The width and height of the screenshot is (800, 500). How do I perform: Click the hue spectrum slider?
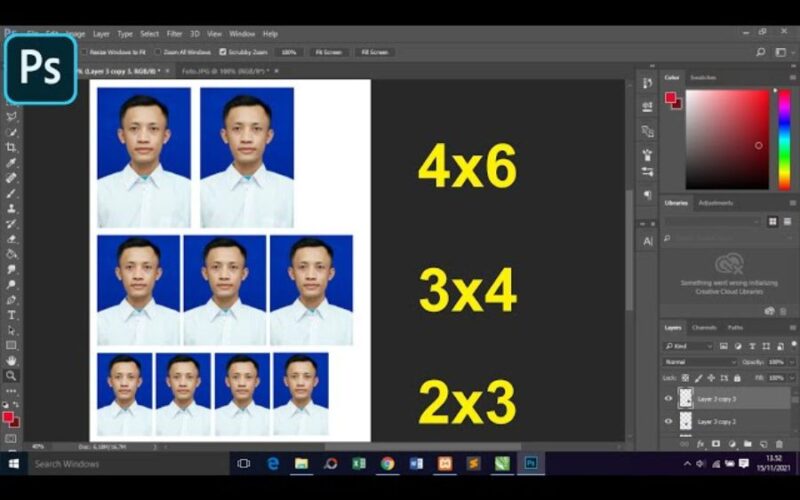point(784,139)
